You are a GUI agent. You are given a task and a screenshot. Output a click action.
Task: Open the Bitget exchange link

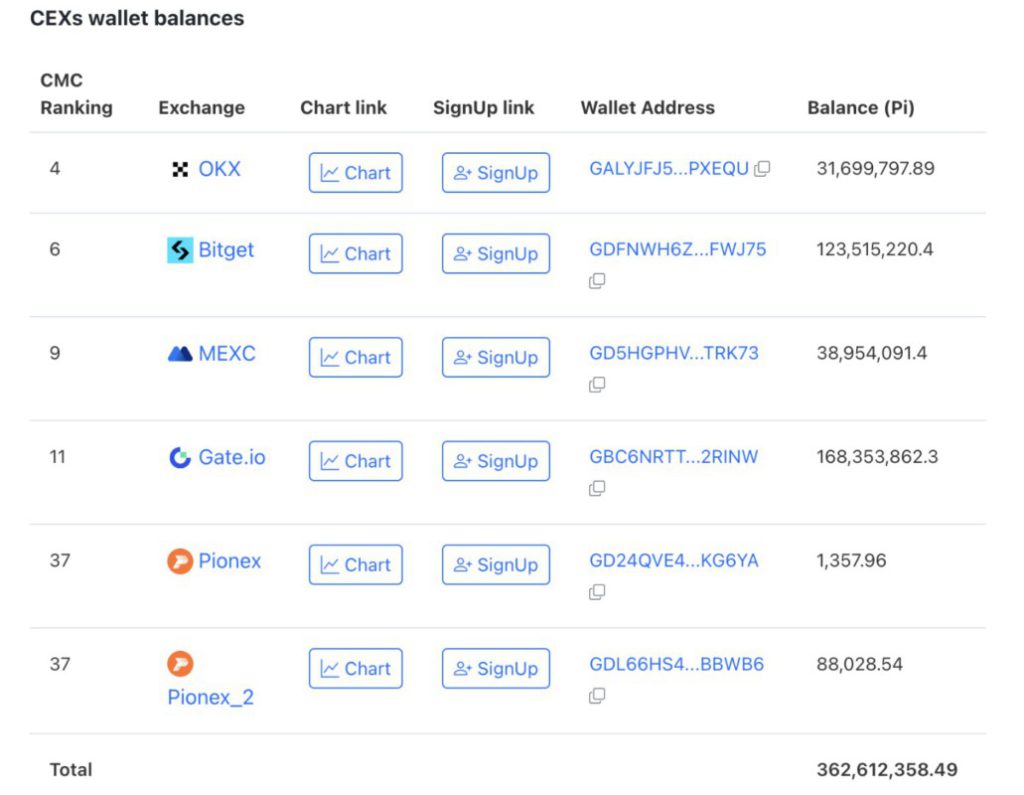coord(226,250)
